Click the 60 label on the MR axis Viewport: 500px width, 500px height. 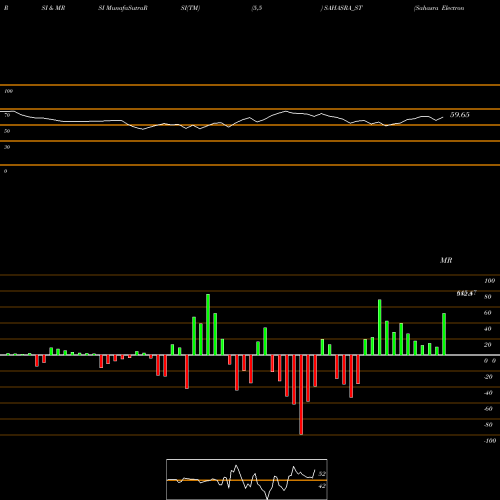click(488, 313)
